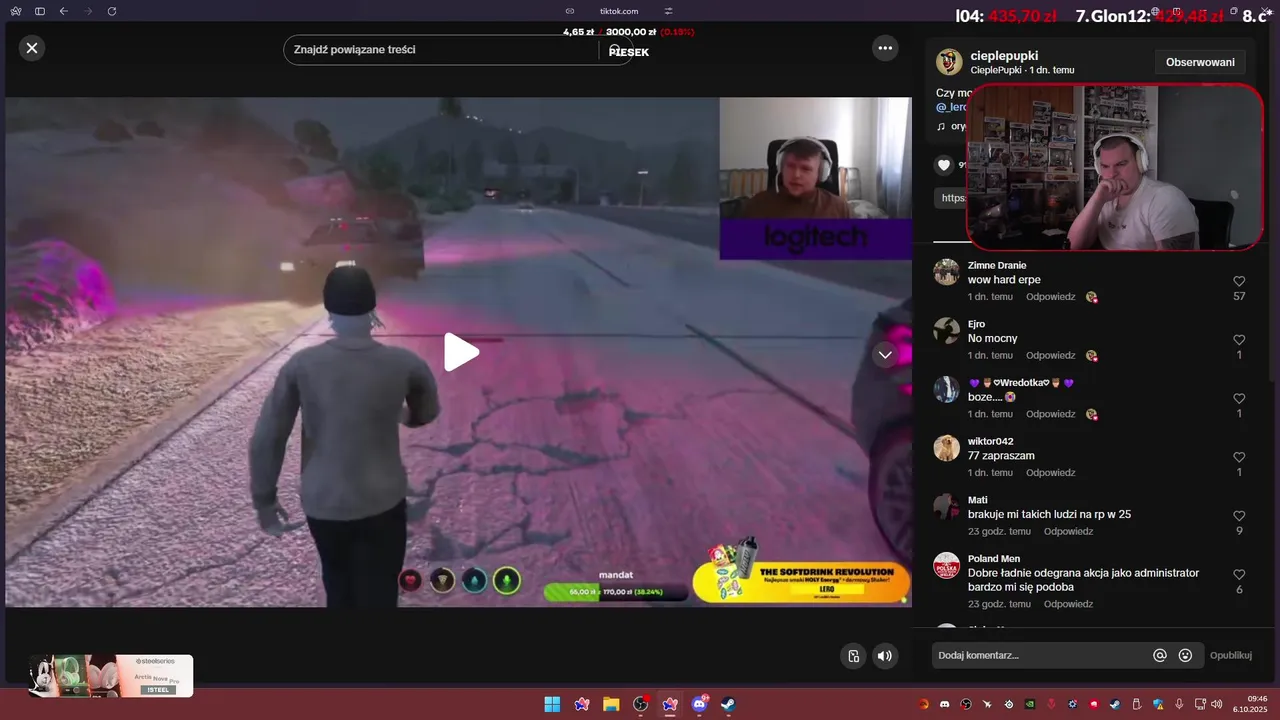
Task: Open Discord from the taskbar
Action: pos(700,704)
